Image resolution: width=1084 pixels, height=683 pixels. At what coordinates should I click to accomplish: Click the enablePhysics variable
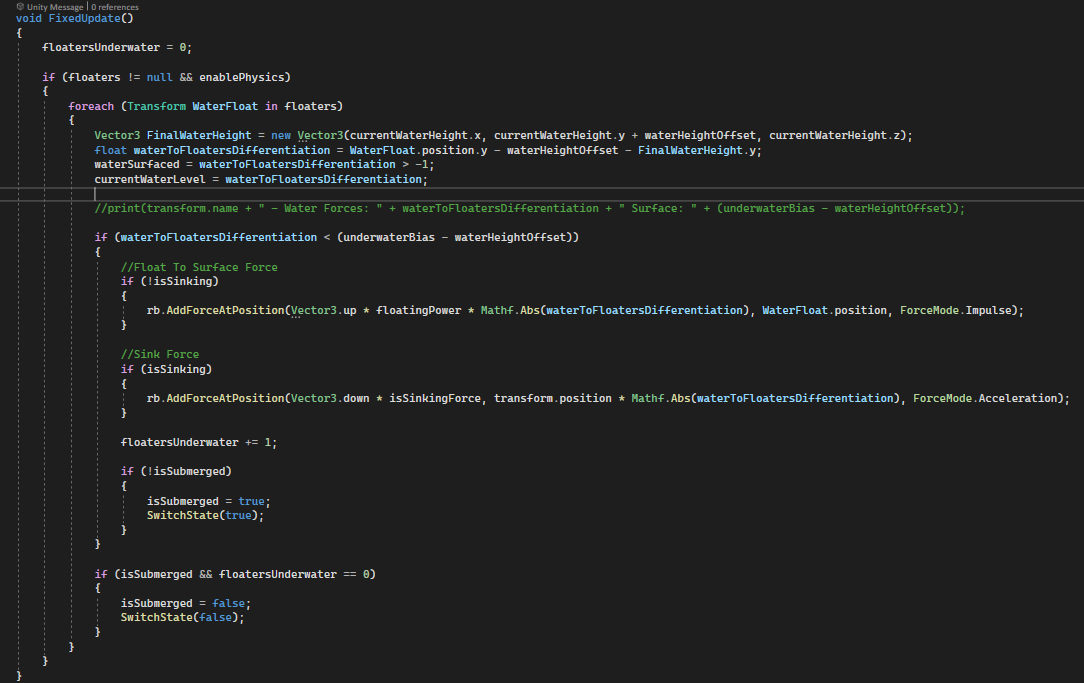point(242,77)
